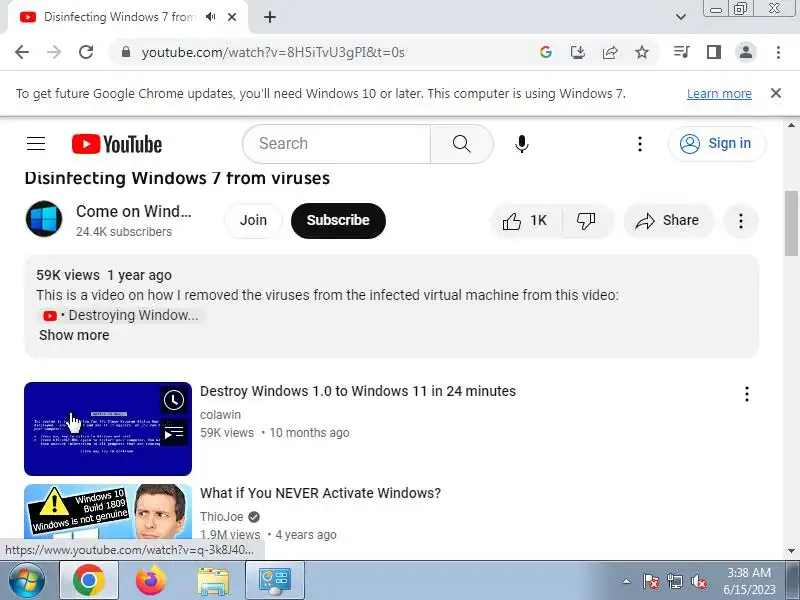Dismiss the Chrome update notification bar

pos(776,93)
